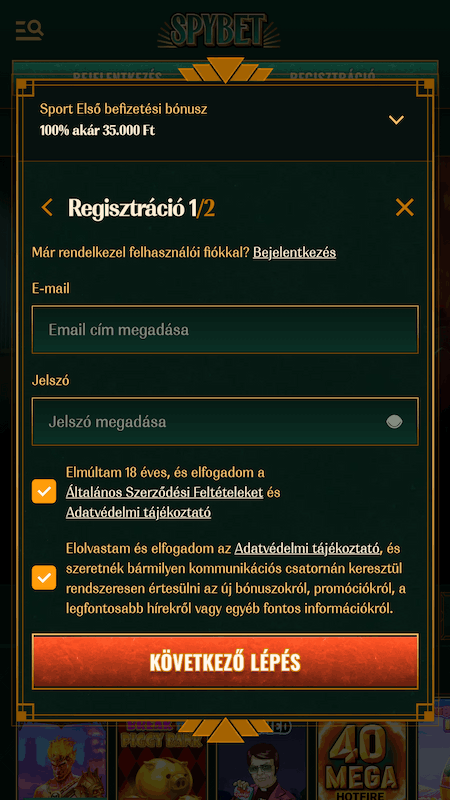Click the Következő lépés button
The image size is (450, 800).
[x=225, y=662]
